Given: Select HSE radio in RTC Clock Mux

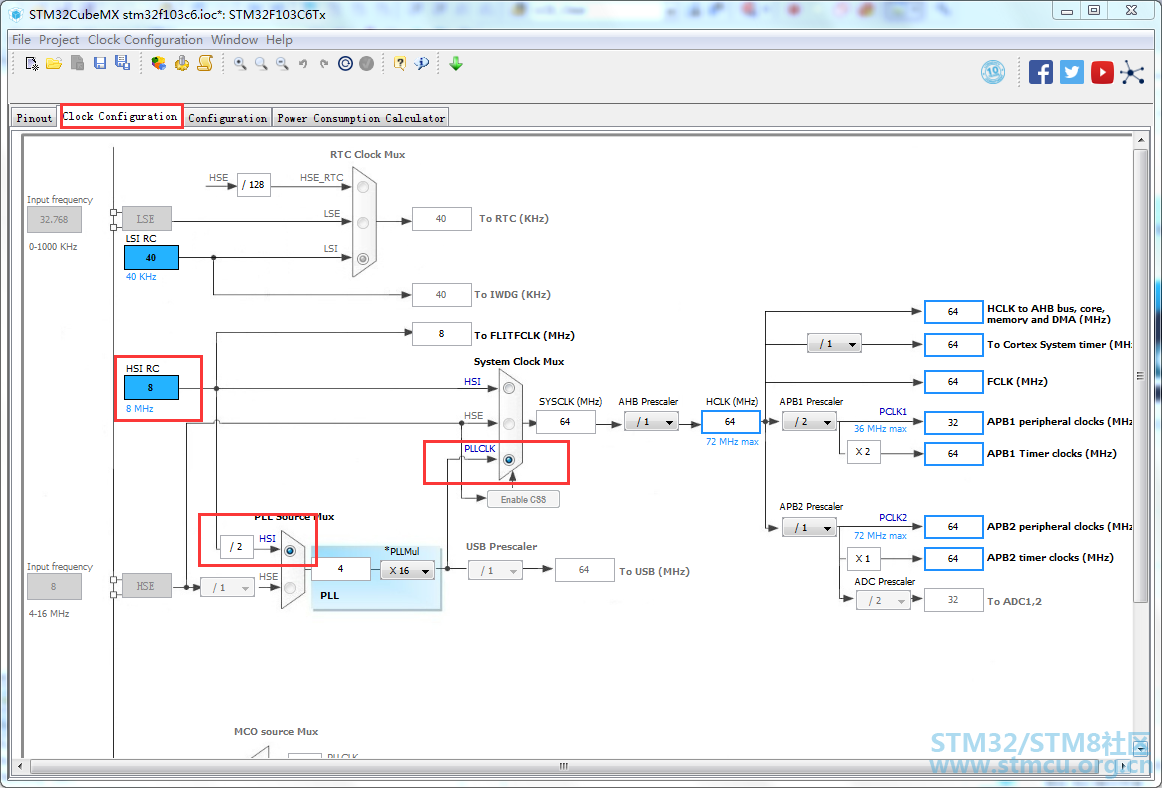Looking at the screenshot, I should click(x=363, y=187).
